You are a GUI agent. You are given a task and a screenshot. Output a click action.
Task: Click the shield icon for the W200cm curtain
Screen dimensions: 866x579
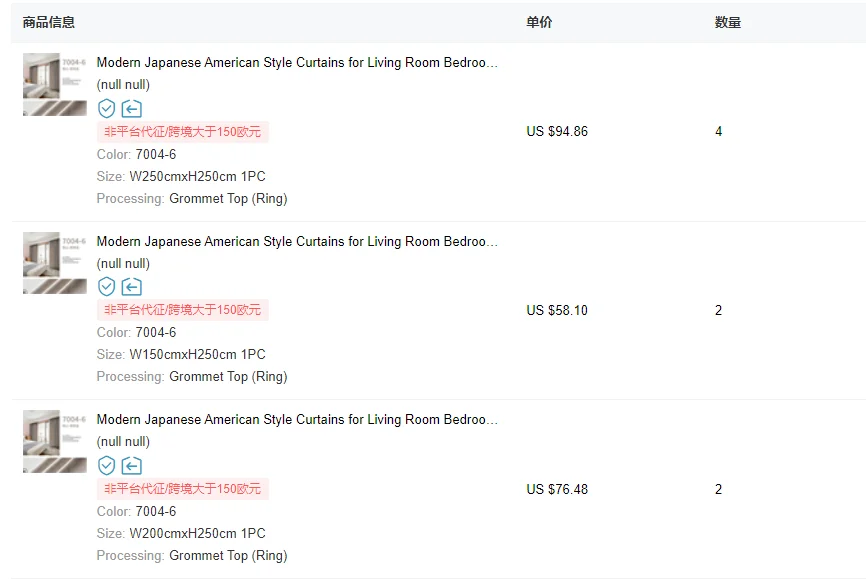pos(106,465)
